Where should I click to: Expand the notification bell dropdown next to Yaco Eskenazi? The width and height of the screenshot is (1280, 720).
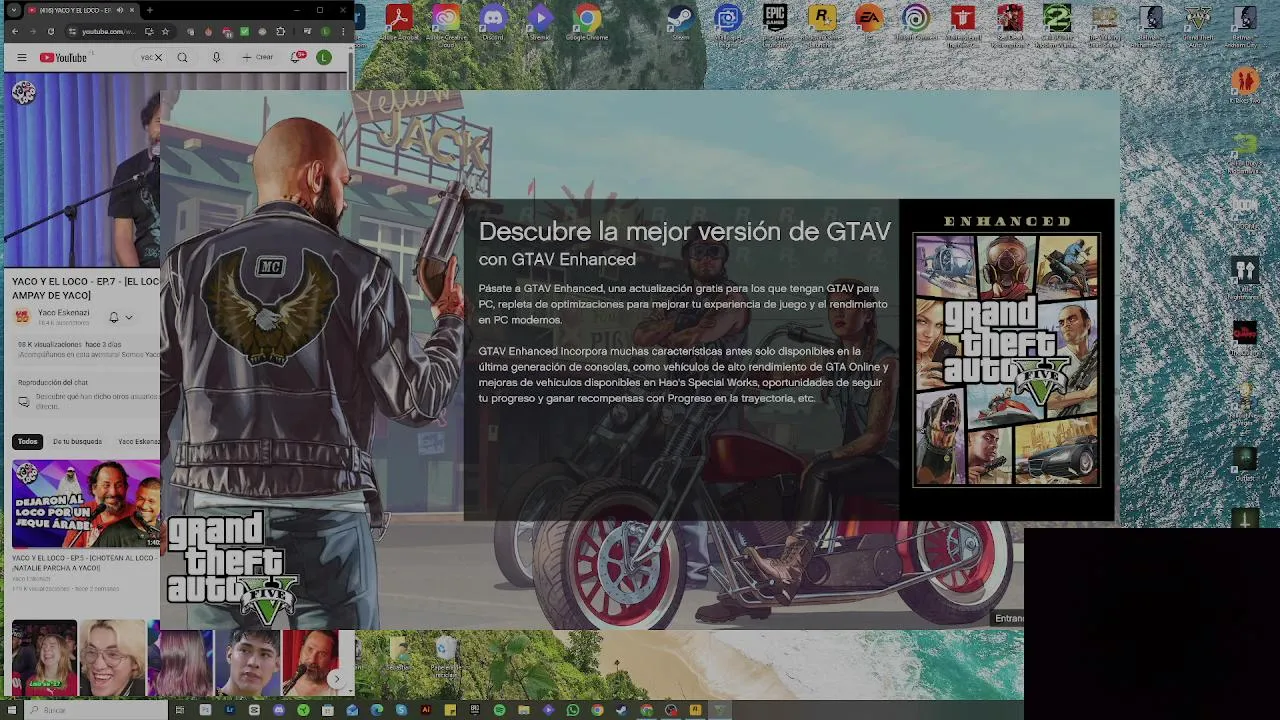[129, 317]
